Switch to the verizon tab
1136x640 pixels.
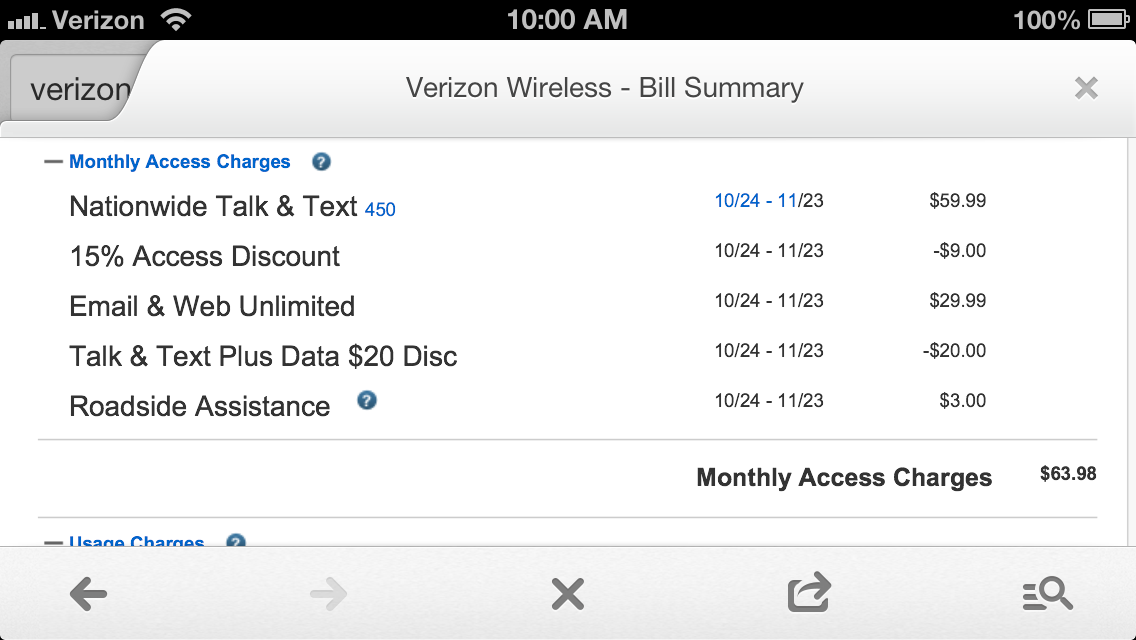(78, 89)
